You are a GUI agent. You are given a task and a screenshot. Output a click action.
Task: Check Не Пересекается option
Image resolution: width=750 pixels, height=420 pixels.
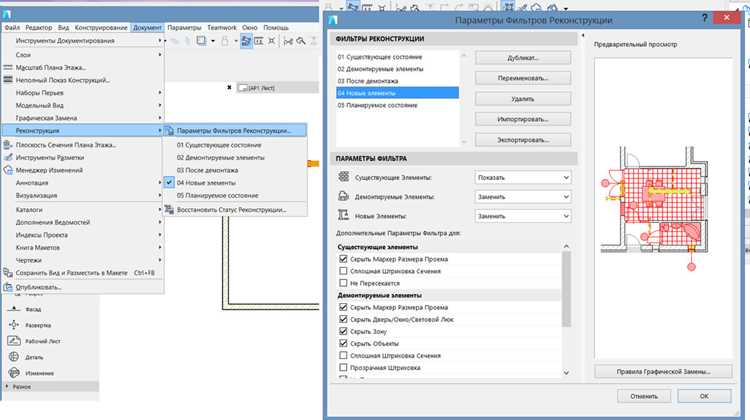(343, 283)
